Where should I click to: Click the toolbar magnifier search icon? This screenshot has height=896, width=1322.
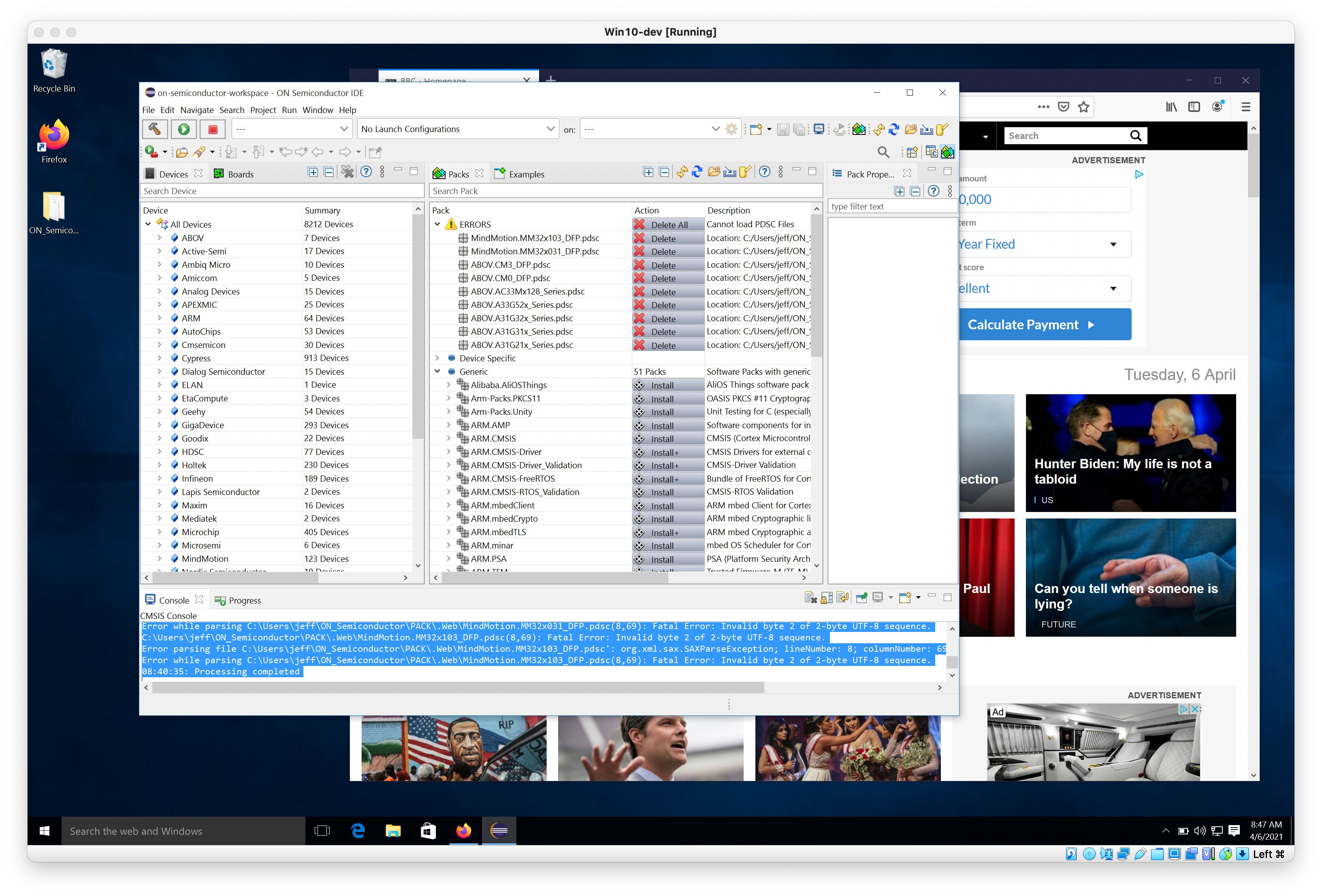pos(883,152)
